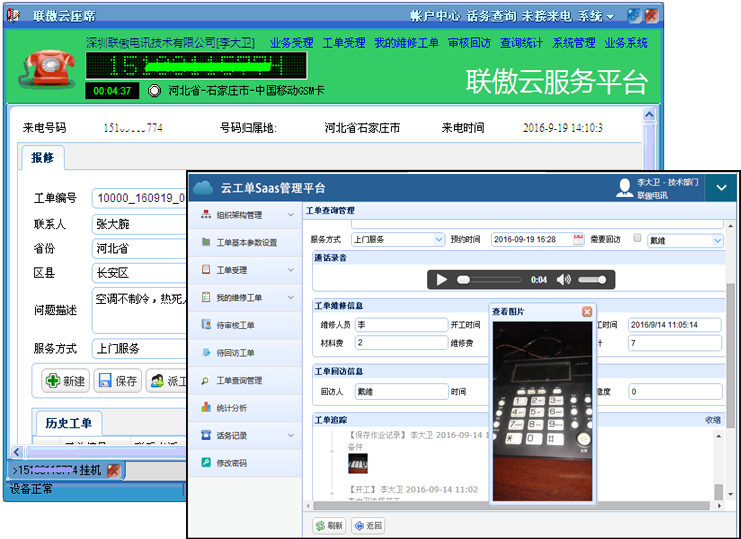Click the 返回 back button
This screenshot has height=539, width=741.
pos(367,526)
